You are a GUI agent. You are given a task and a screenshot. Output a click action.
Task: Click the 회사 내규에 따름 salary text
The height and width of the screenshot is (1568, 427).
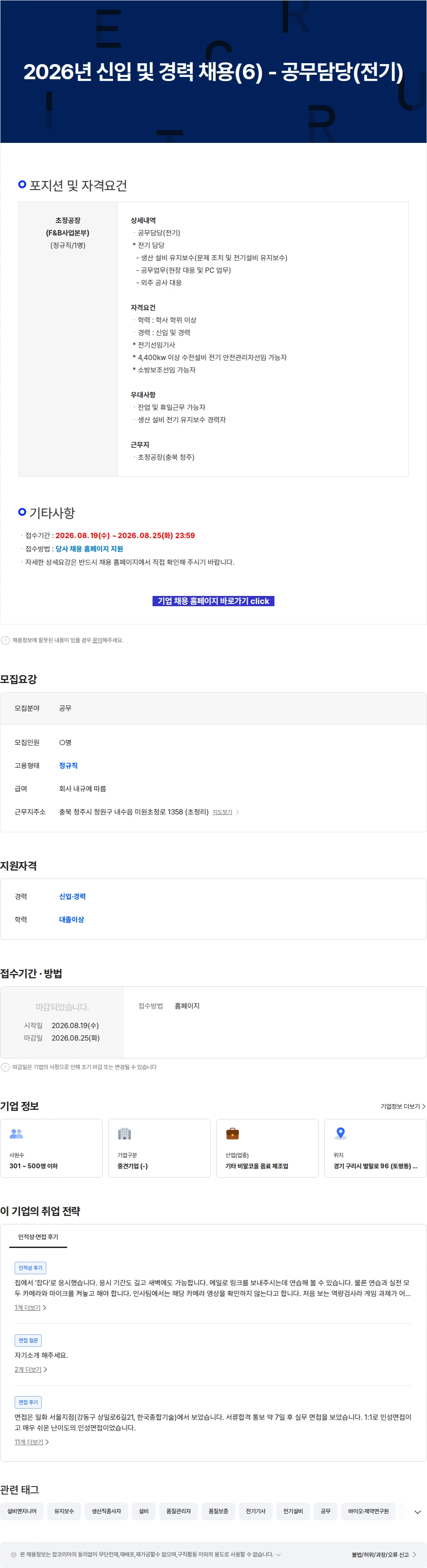pos(83,789)
